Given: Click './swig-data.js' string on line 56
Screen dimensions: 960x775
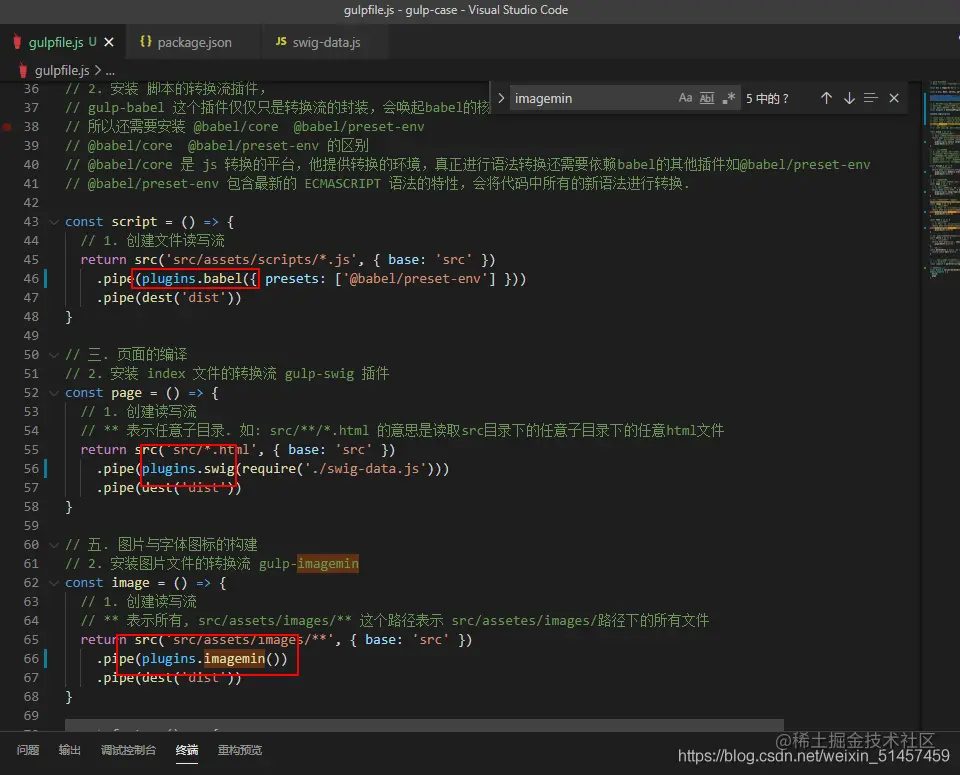Looking at the screenshot, I should pyautogui.click(x=366, y=468).
